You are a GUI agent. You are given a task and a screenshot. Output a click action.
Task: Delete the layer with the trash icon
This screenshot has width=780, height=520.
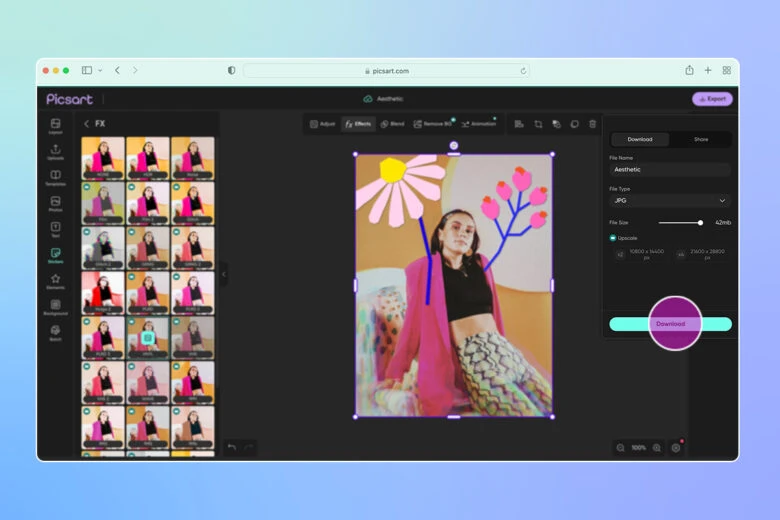(x=592, y=124)
